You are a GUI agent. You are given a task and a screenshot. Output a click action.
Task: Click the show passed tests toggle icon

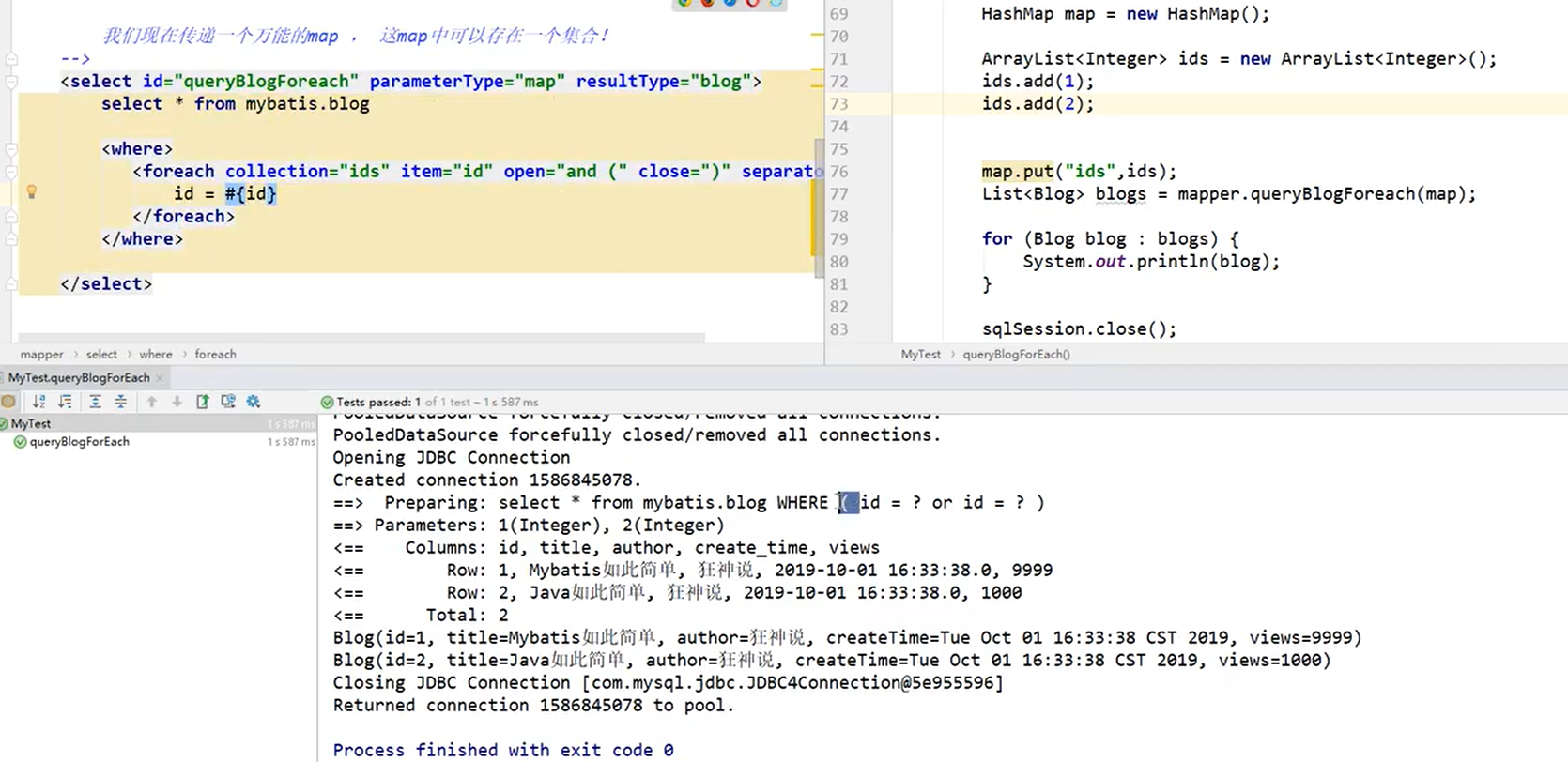click(x=8, y=402)
